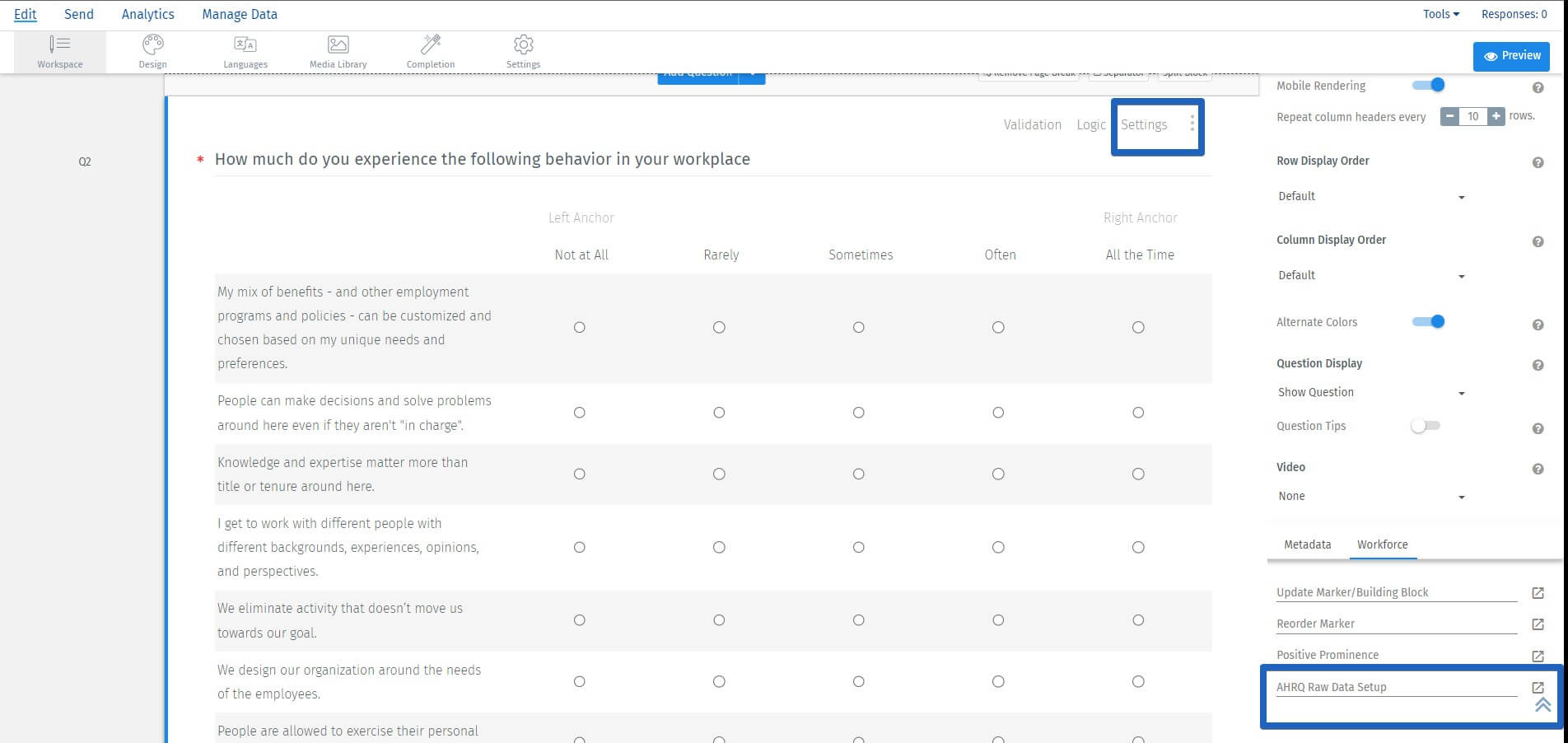
Task: Enable the Question Tips switch
Action: 1425,426
